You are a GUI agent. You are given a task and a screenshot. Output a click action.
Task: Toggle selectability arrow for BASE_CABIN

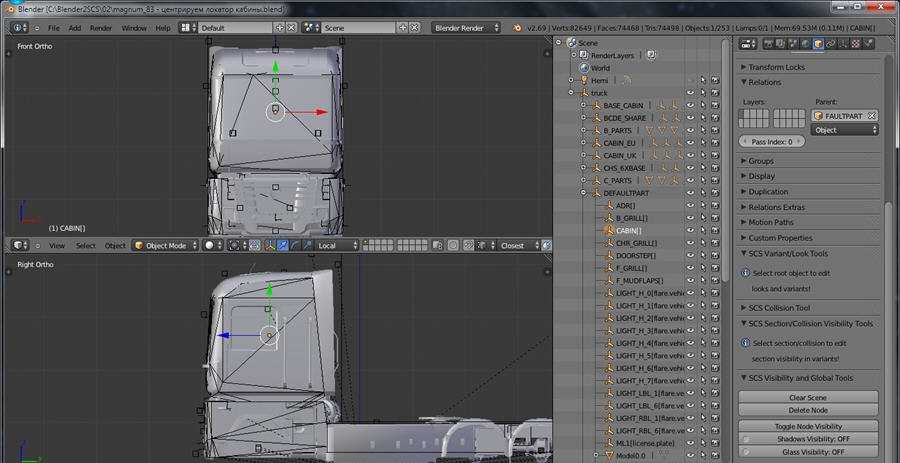pos(703,105)
